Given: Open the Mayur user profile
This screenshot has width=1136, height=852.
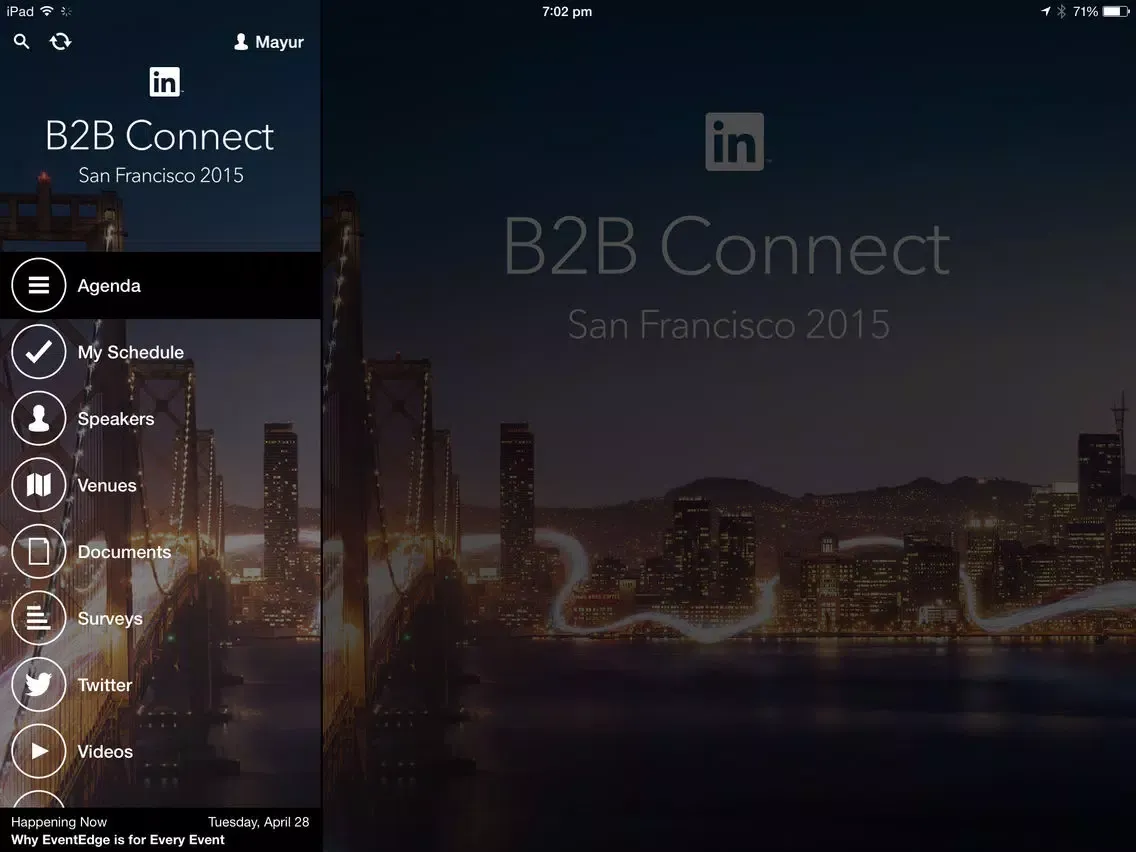Looking at the screenshot, I should click(x=269, y=42).
